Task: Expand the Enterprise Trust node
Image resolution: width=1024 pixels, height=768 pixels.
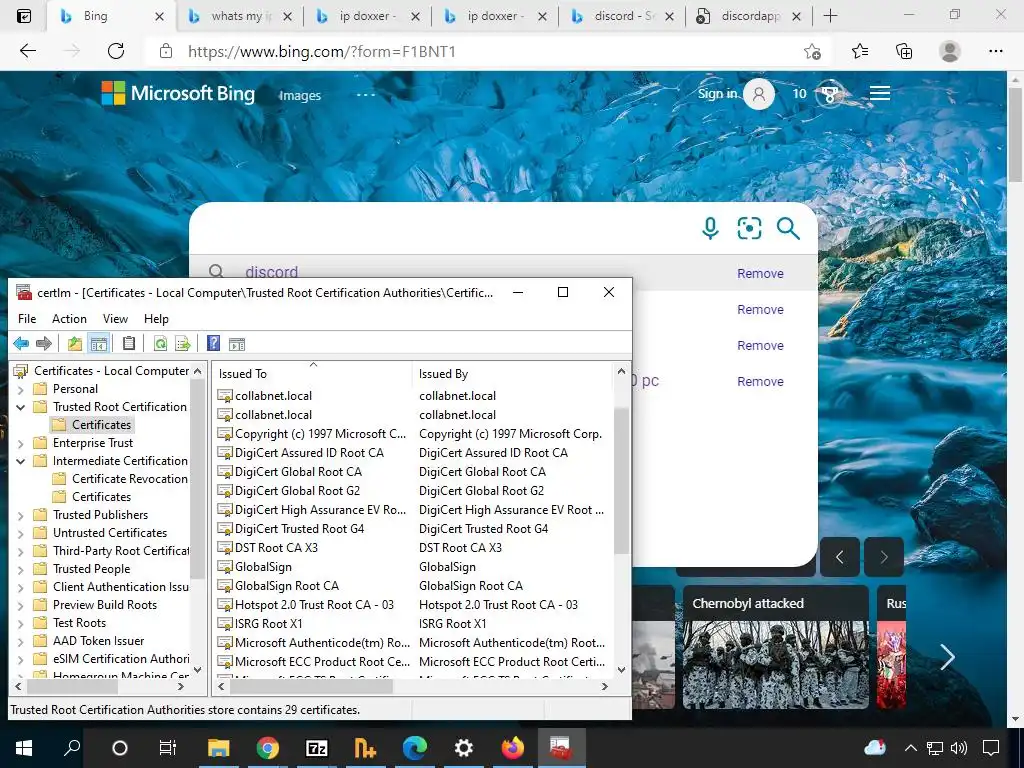Action: [x=20, y=443]
